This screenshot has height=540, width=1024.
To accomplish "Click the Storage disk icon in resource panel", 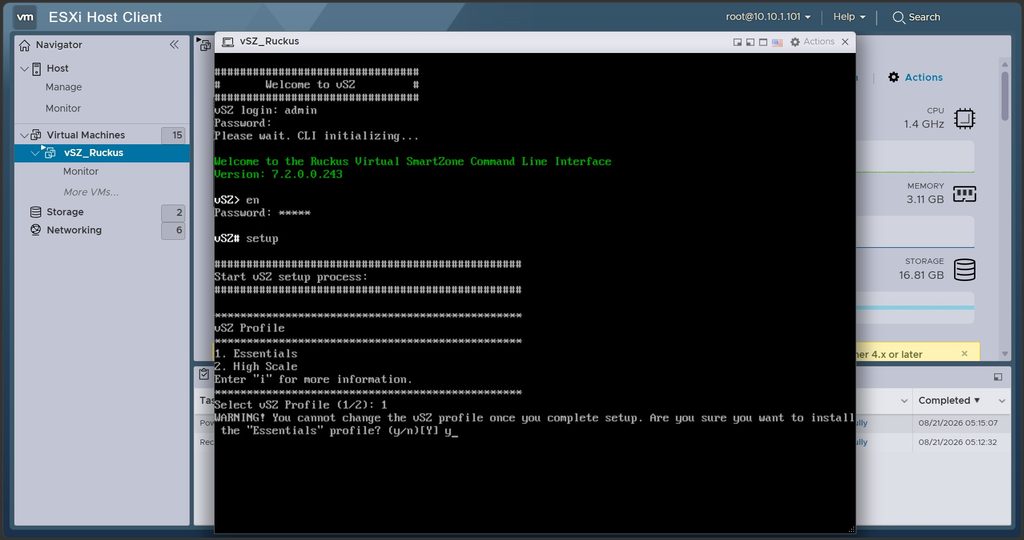I will pos(965,270).
